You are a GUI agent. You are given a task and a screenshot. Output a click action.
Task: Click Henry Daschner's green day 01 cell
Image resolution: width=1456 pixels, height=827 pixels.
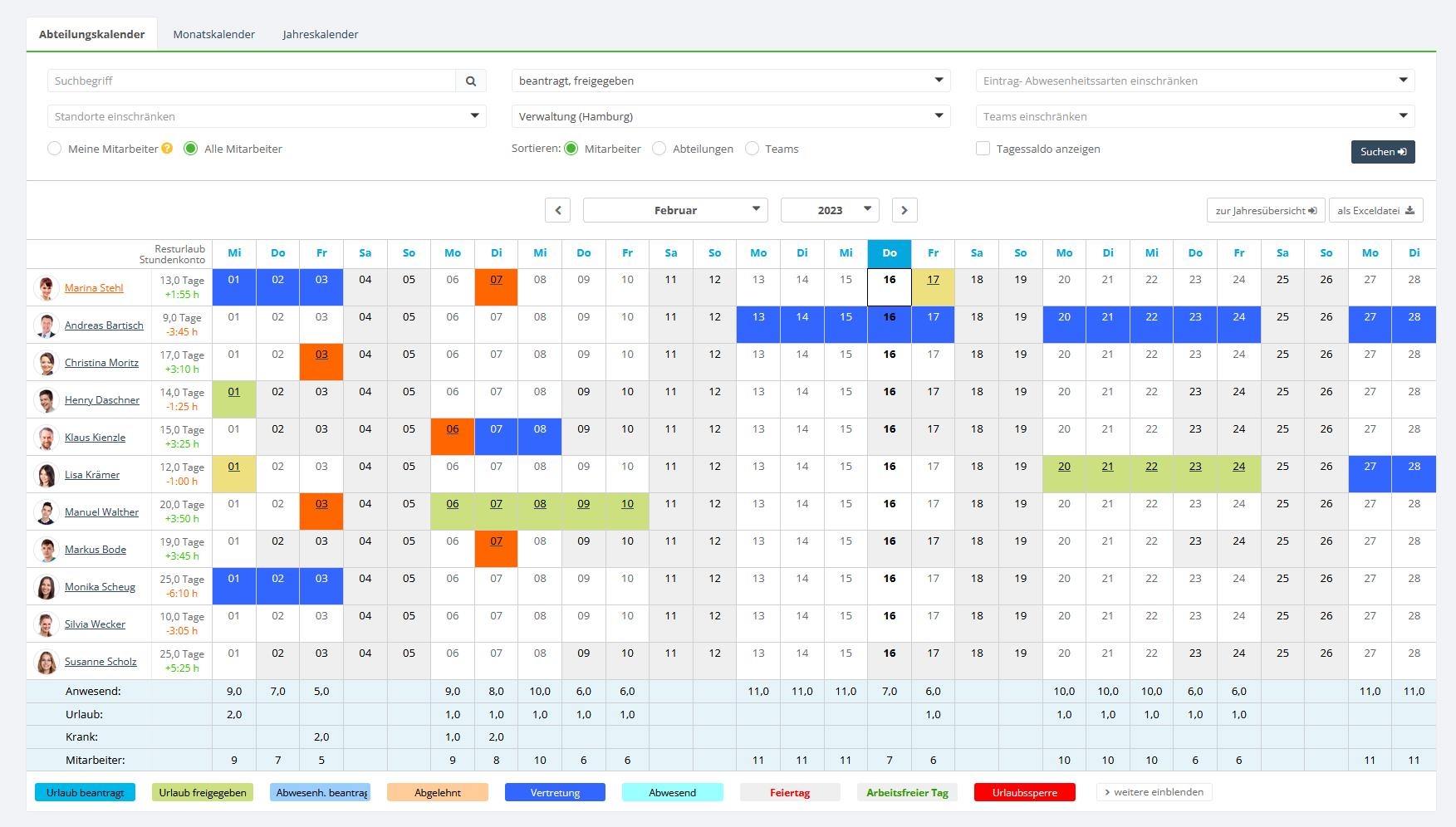click(x=234, y=399)
